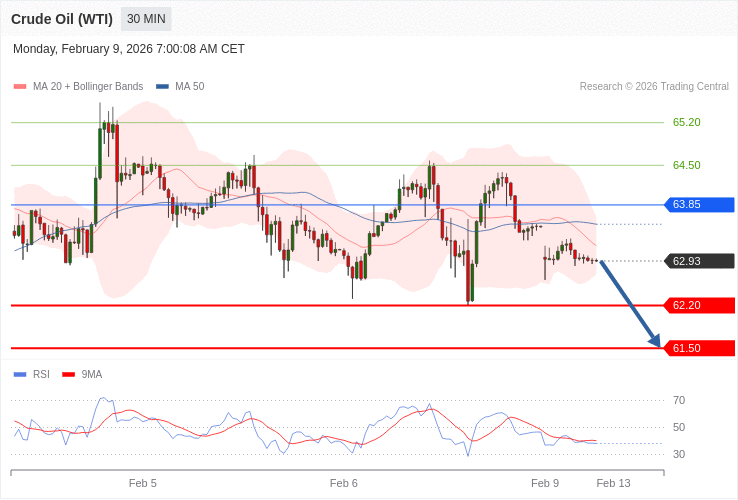Viewport: 738px width, 500px height.
Task: Select the red 61.50 target price tag
Action: pos(699,348)
